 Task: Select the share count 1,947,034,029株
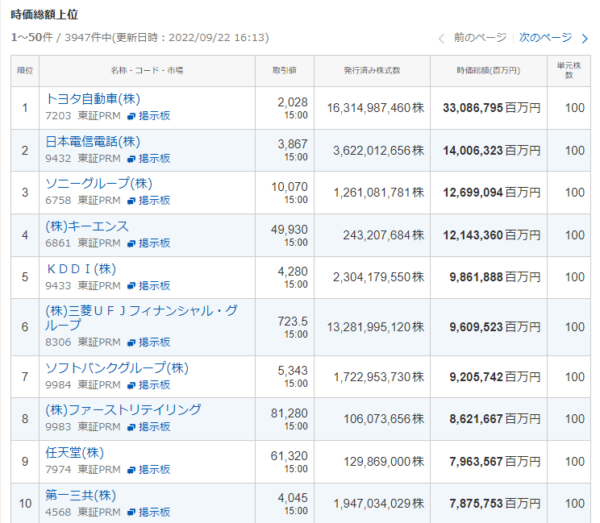tap(378, 503)
